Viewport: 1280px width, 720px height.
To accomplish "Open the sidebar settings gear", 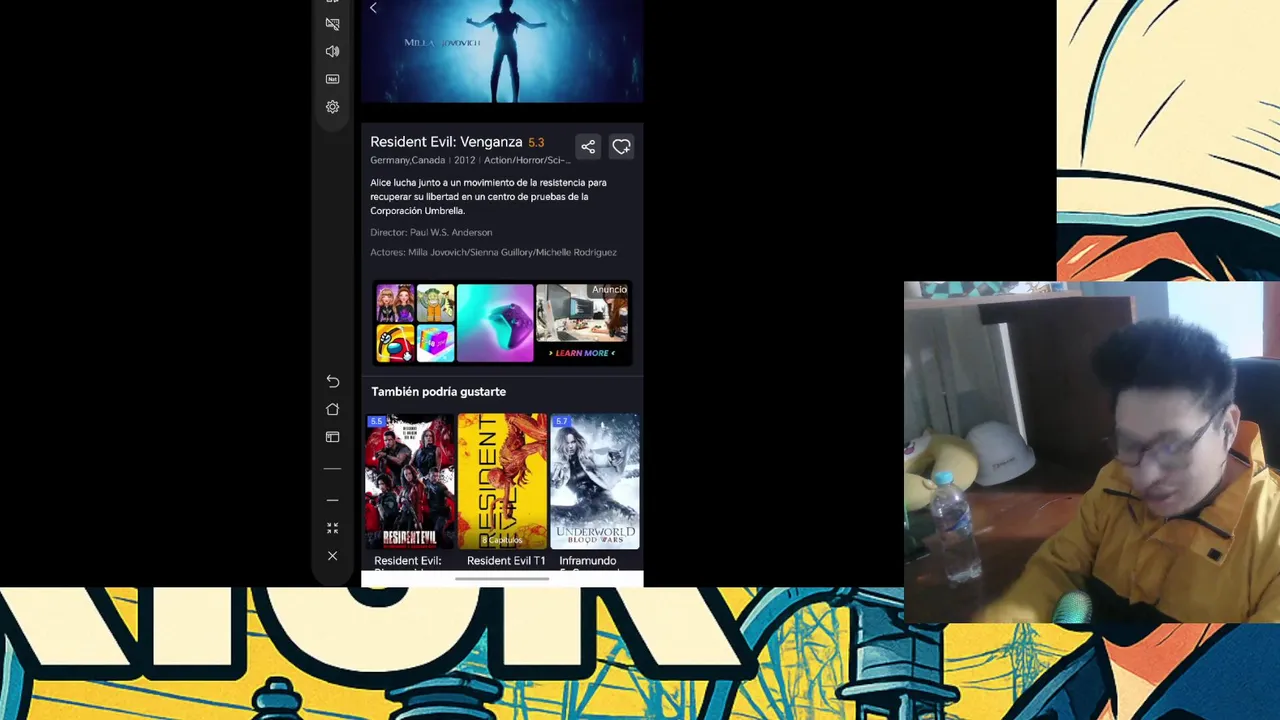I will pos(332,107).
